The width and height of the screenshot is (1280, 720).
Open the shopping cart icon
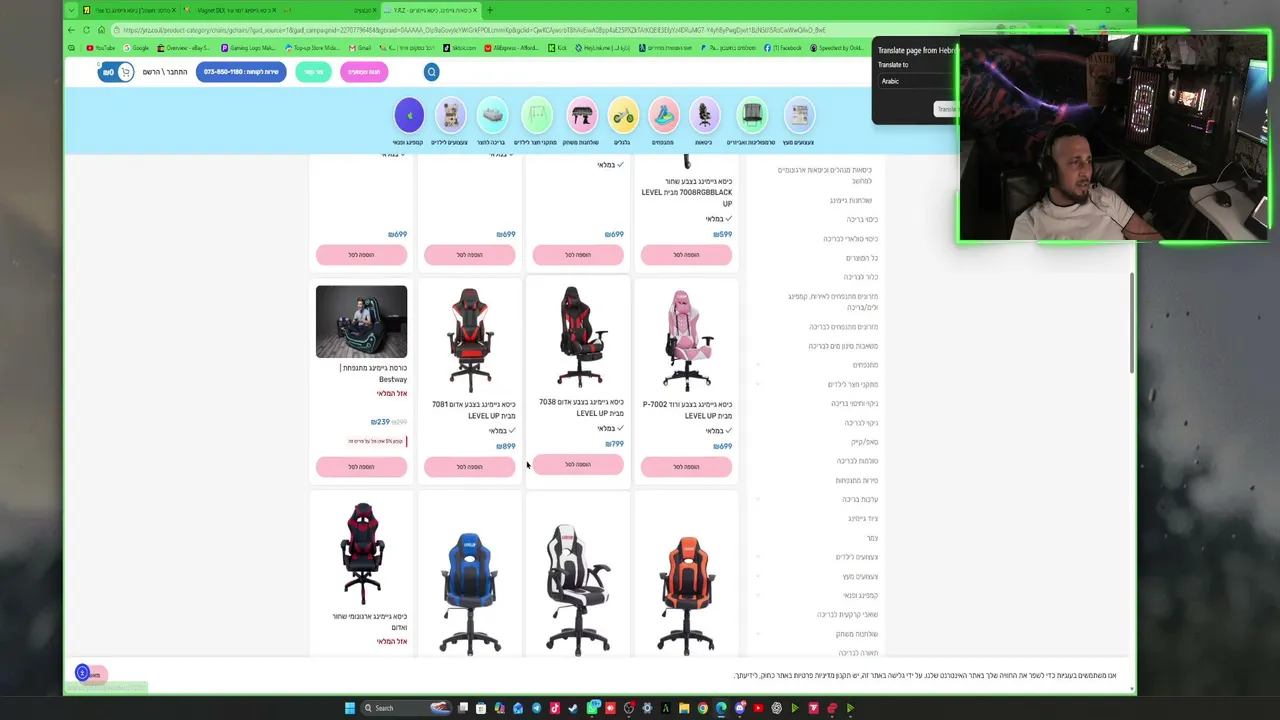pos(125,72)
